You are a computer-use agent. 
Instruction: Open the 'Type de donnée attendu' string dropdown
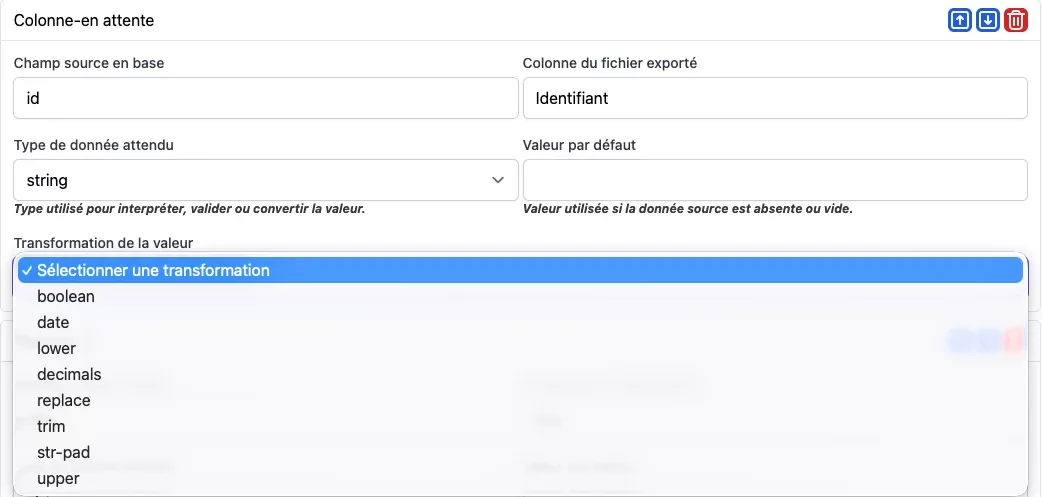[265, 181]
